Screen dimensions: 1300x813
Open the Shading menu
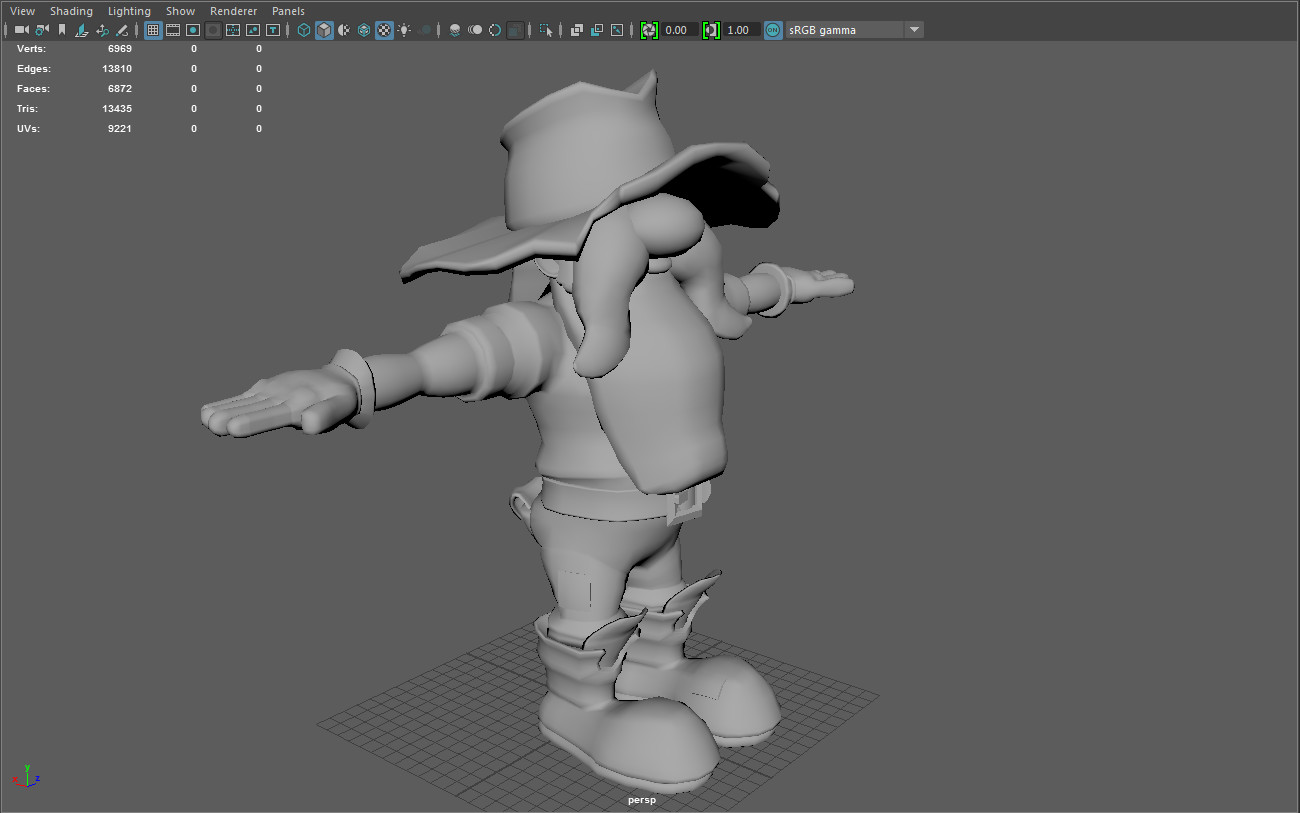[71, 11]
